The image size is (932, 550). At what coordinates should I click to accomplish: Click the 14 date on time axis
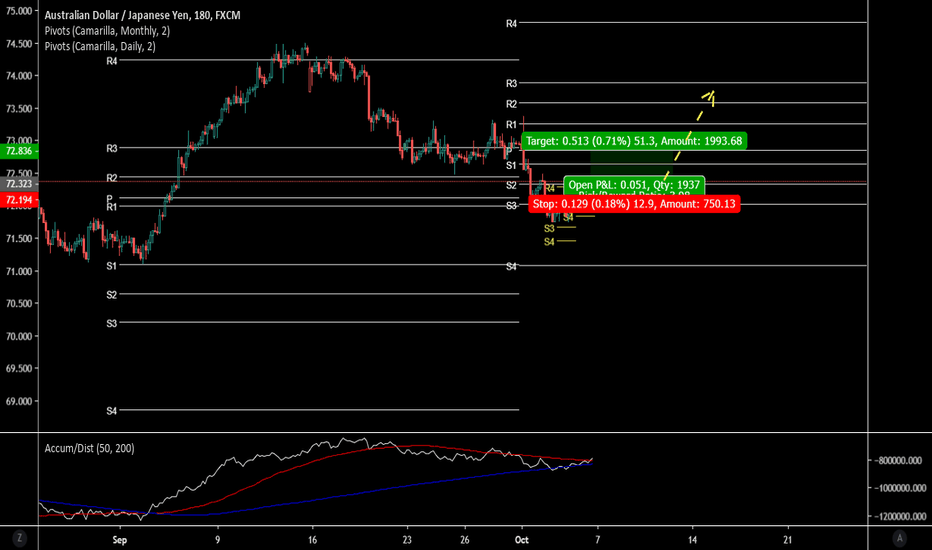(x=692, y=540)
